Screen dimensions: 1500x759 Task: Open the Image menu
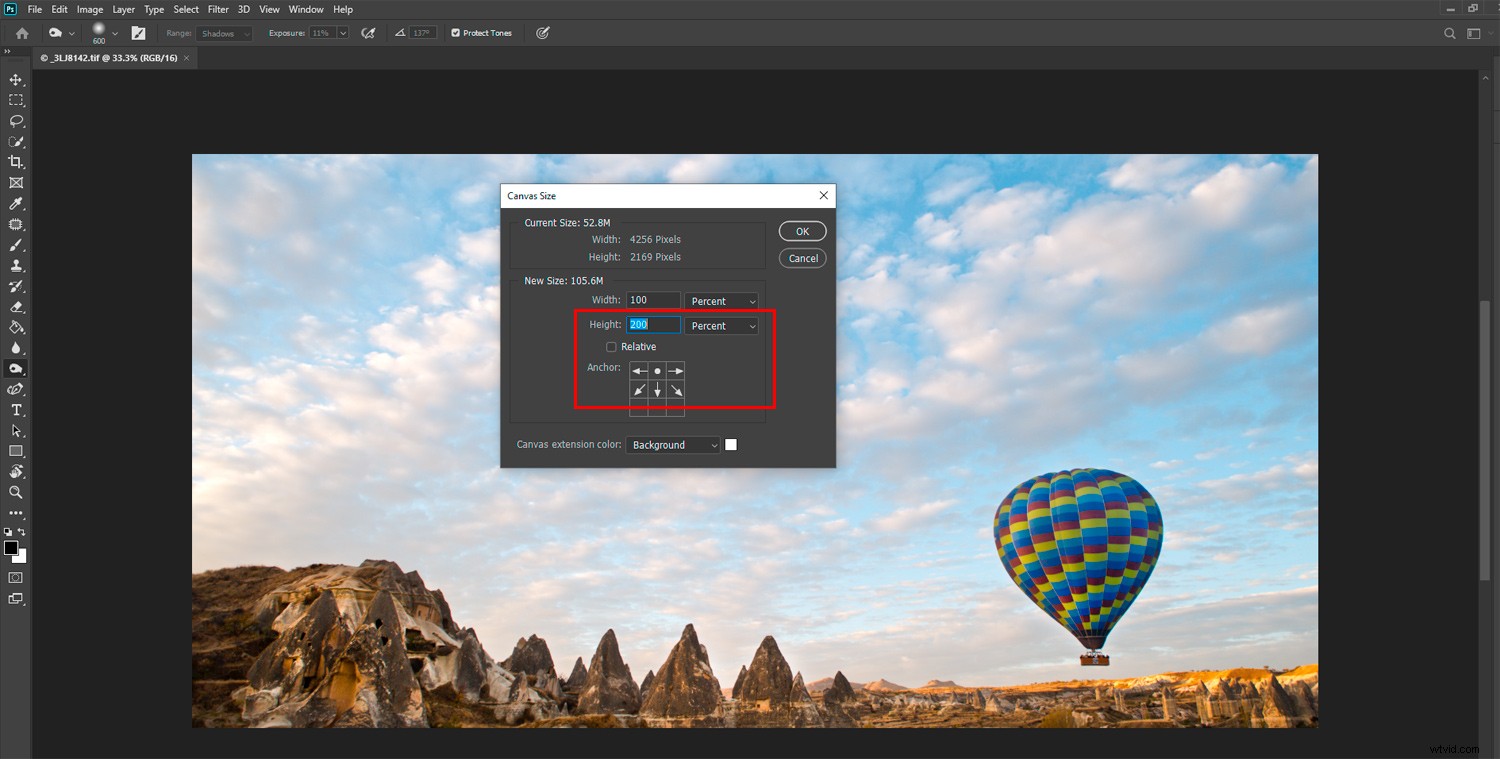coord(89,9)
